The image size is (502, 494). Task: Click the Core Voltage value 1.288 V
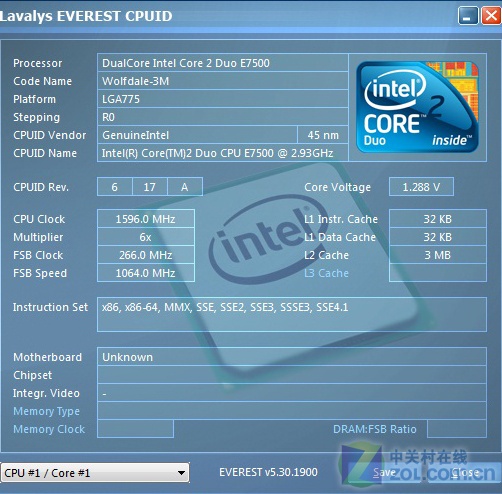point(421,187)
